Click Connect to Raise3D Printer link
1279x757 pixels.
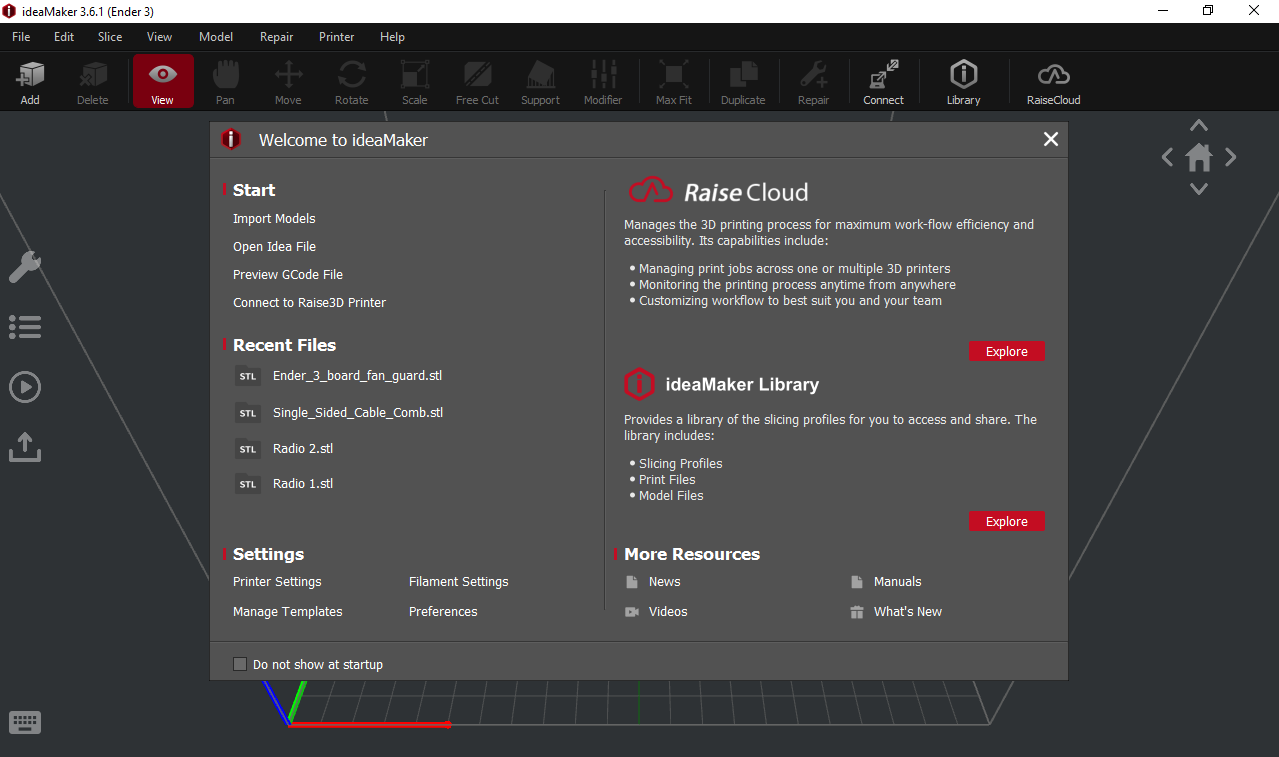click(309, 302)
